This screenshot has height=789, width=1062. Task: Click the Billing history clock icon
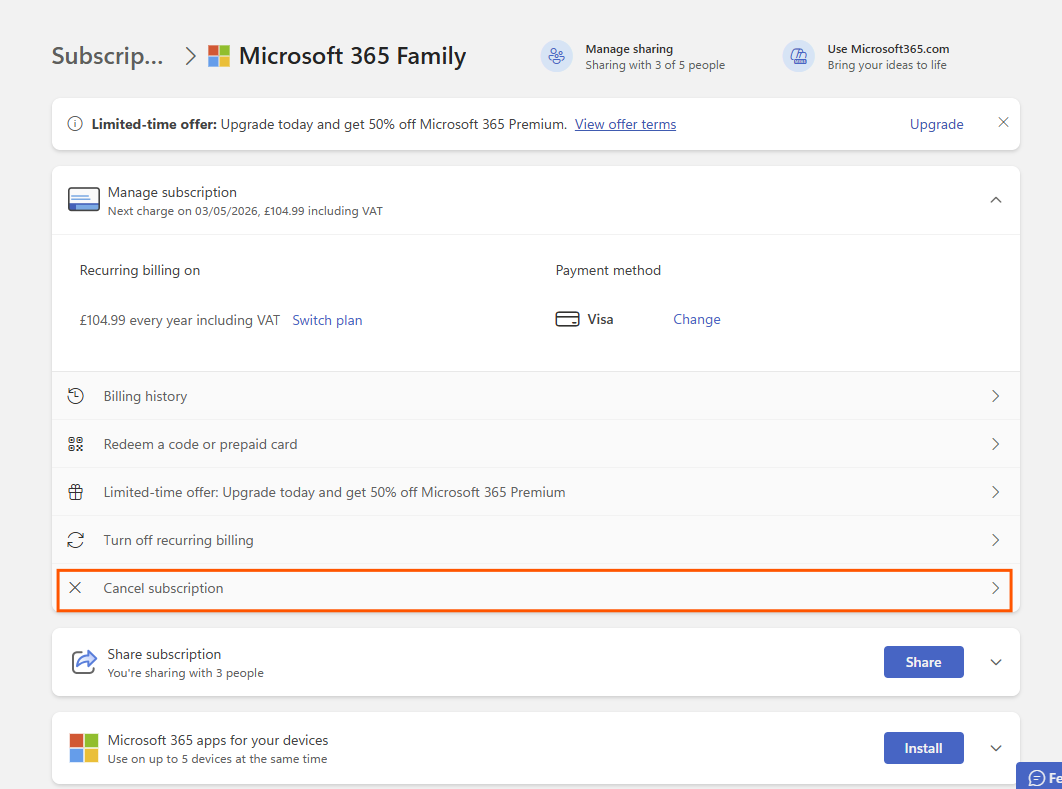pos(76,396)
